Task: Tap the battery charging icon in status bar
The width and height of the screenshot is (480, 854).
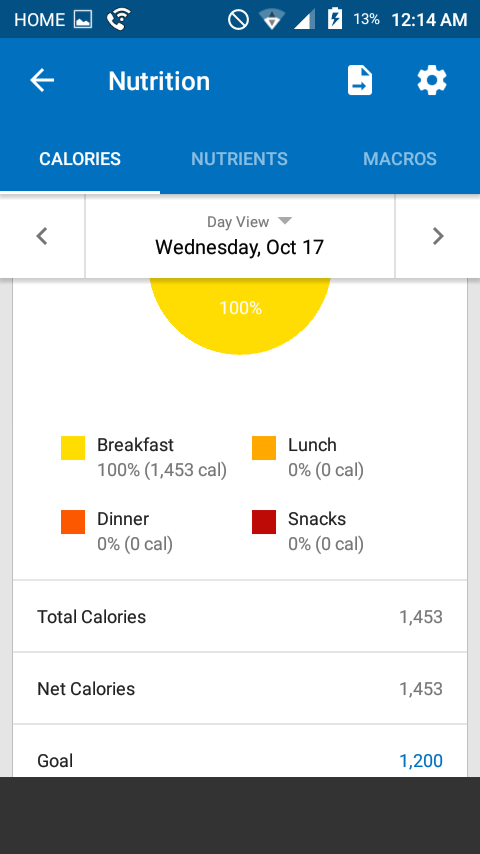Action: click(x=335, y=20)
